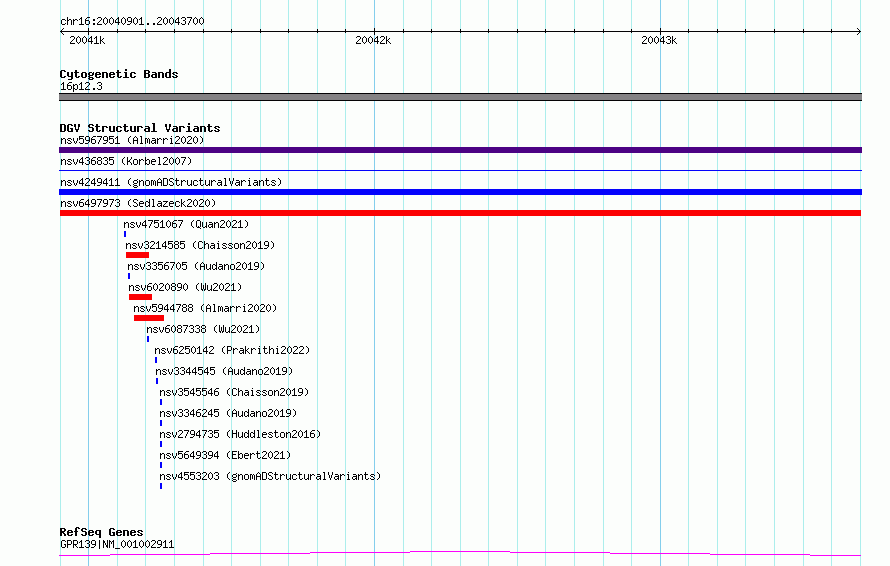This screenshot has width=890, height=566.
Task: Select the thick blue nsv4249411 bar
Action: point(460,192)
